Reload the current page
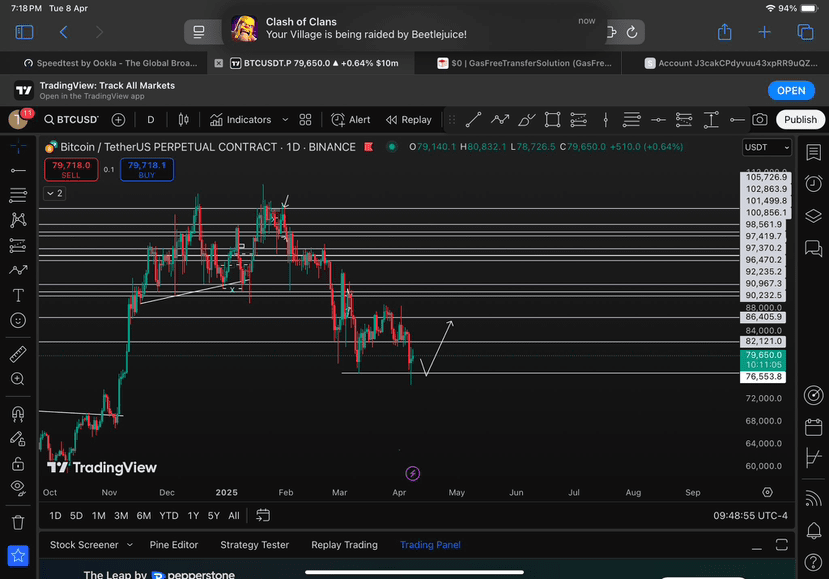Screen dimensions: 829x579 pos(632,32)
